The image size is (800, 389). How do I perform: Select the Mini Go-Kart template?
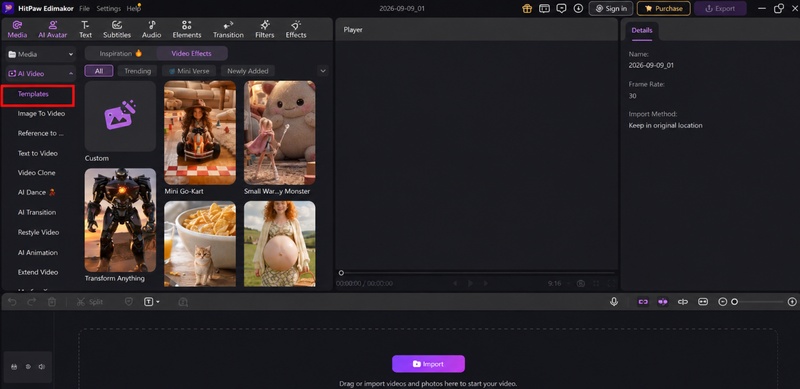[200, 133]
